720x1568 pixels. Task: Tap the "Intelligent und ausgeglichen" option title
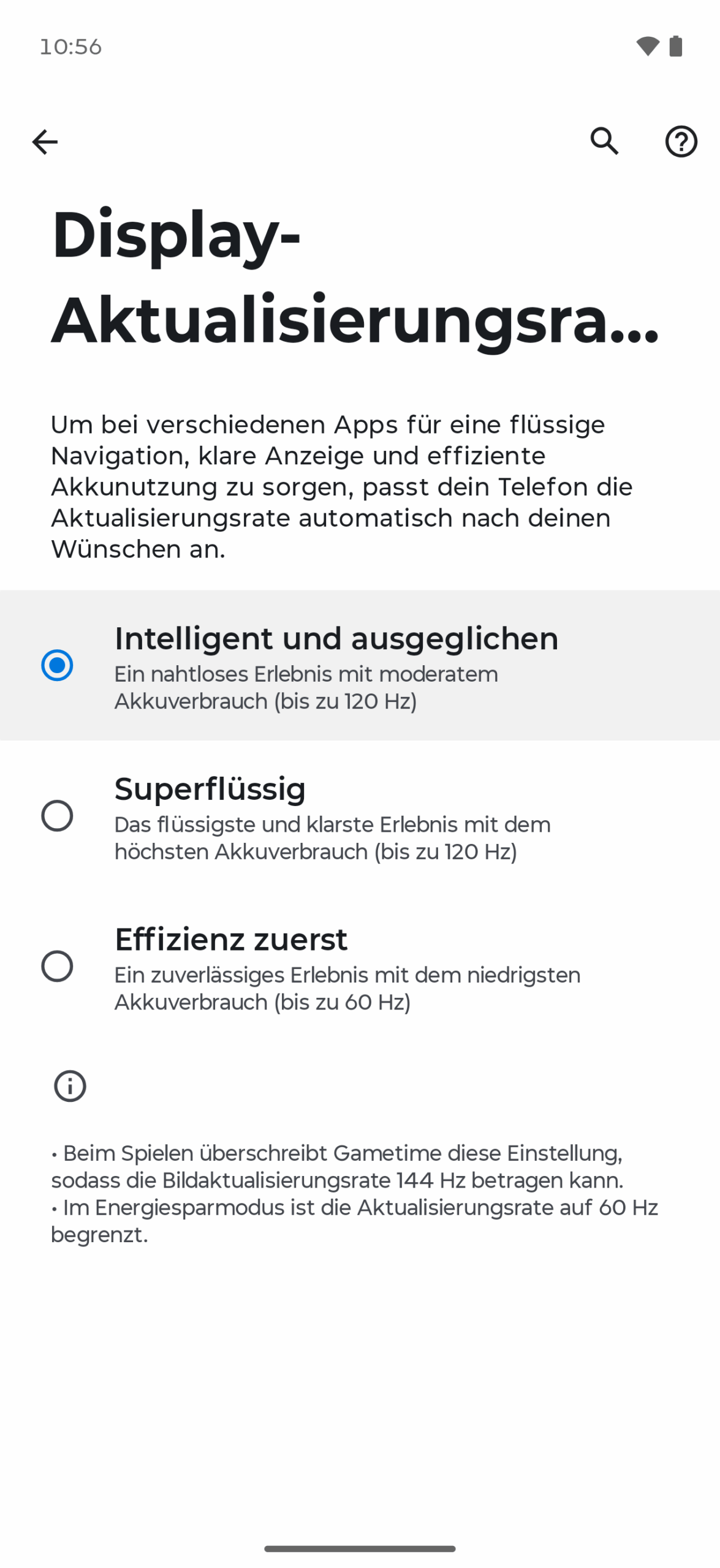(336, 638)
